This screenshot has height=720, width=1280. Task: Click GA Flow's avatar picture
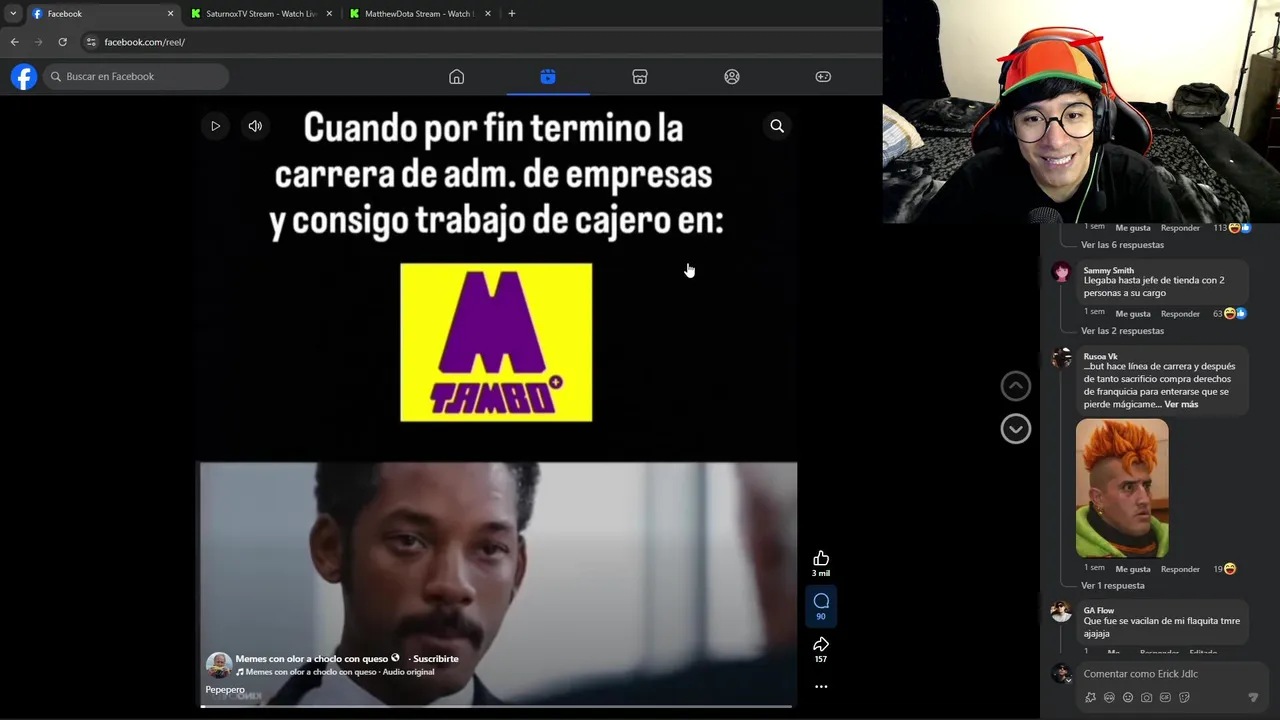tap(1061, 612)
